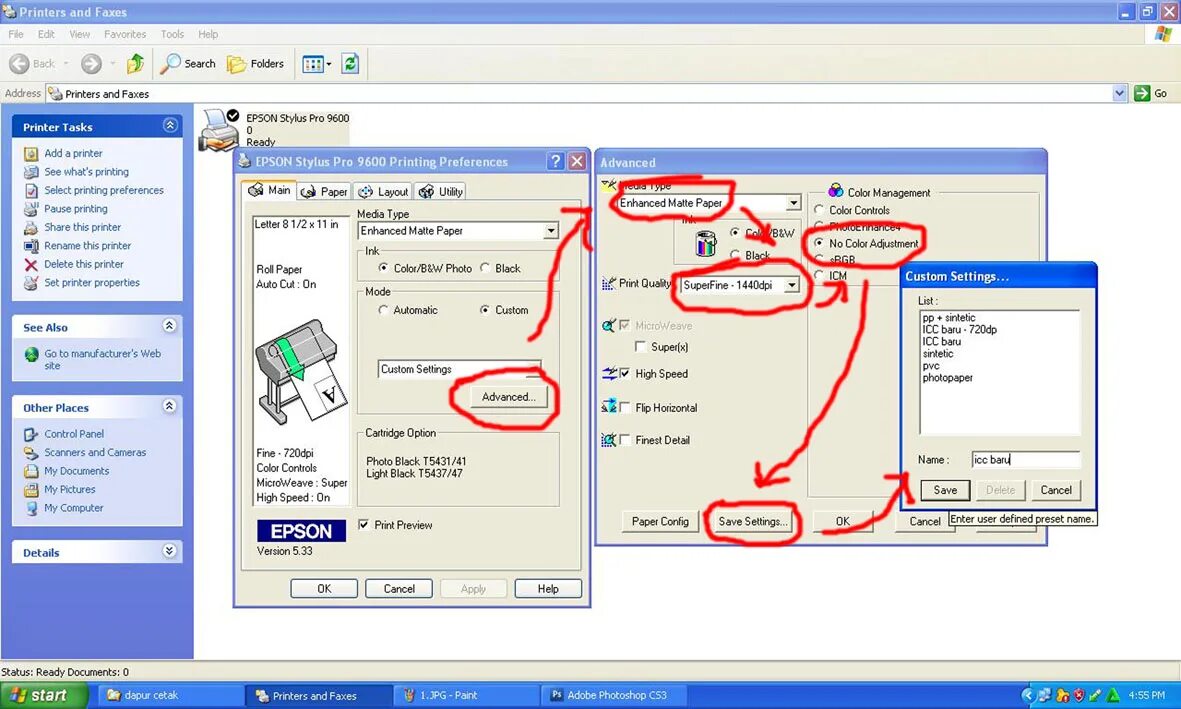Open Scanners and Cameras link

click(95, 452)
